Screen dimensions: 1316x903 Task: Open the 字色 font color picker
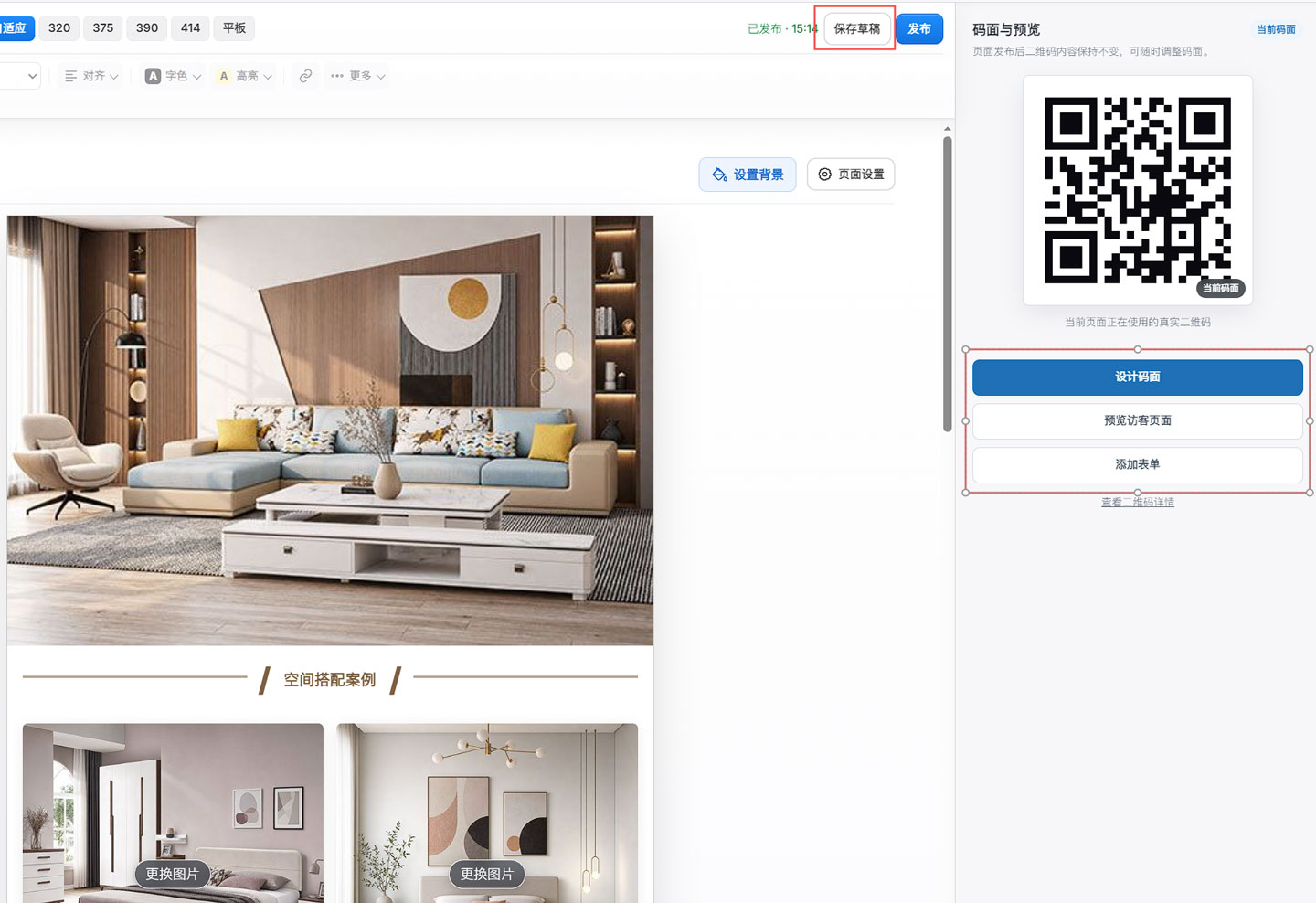[x=173, y=76]
